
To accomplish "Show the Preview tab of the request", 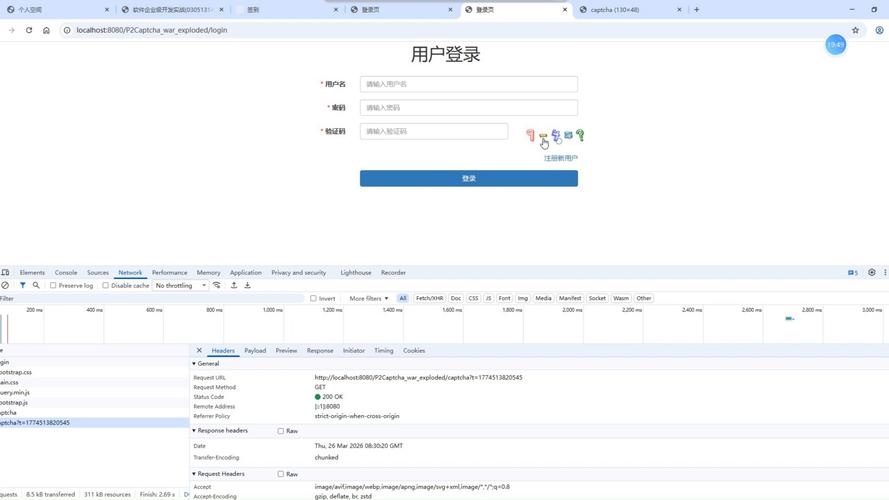I will click(286, 351).
